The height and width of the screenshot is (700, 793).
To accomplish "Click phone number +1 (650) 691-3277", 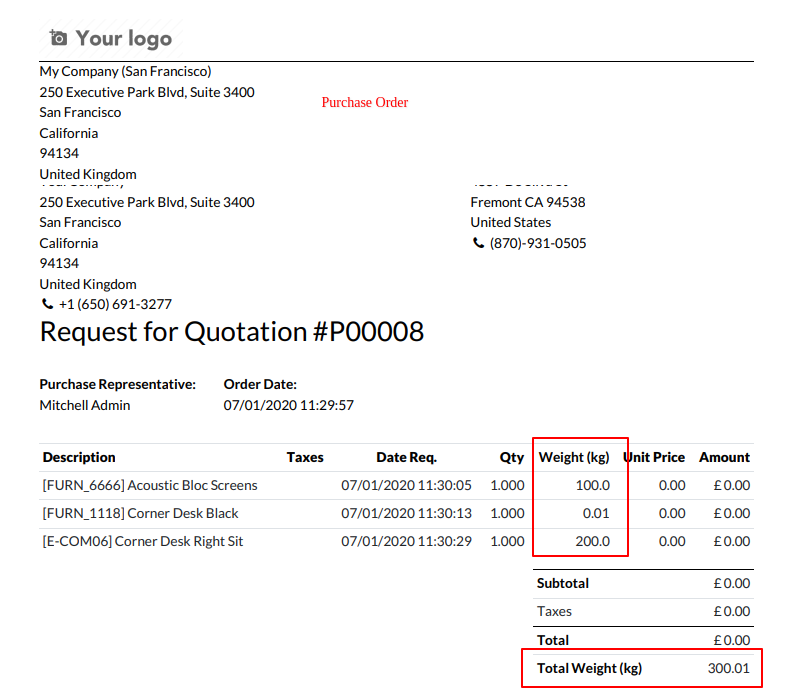I will pos(115,304).
